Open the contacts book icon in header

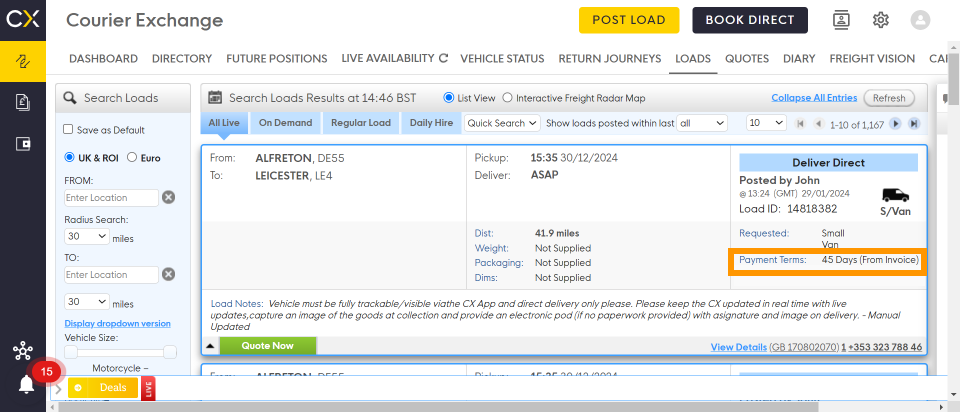pyautogui.click(x=841, y=20)
